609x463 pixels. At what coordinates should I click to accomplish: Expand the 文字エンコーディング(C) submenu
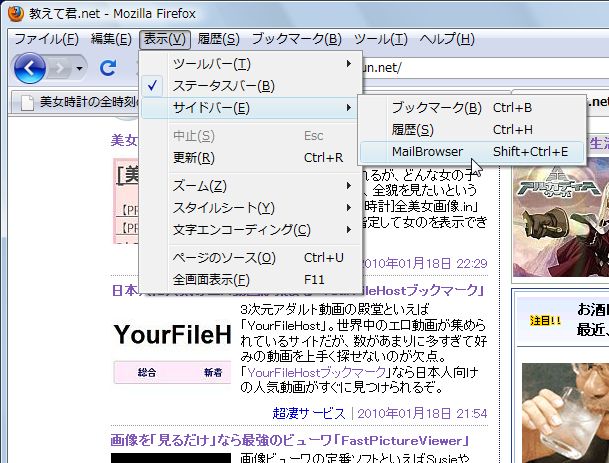click(251, 230)
